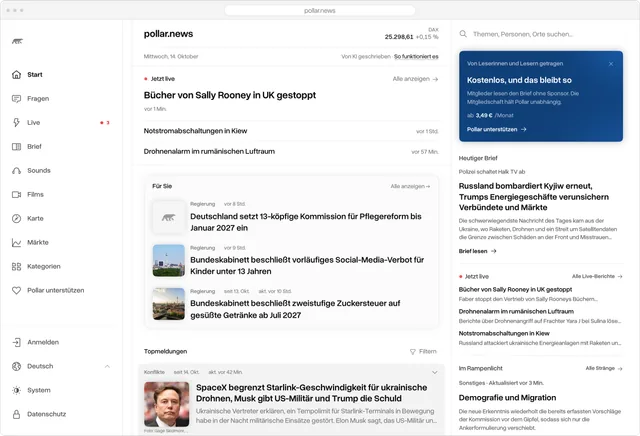Open headline Deutschland setzt 13-köpfige Kommission

click(306, 222)
